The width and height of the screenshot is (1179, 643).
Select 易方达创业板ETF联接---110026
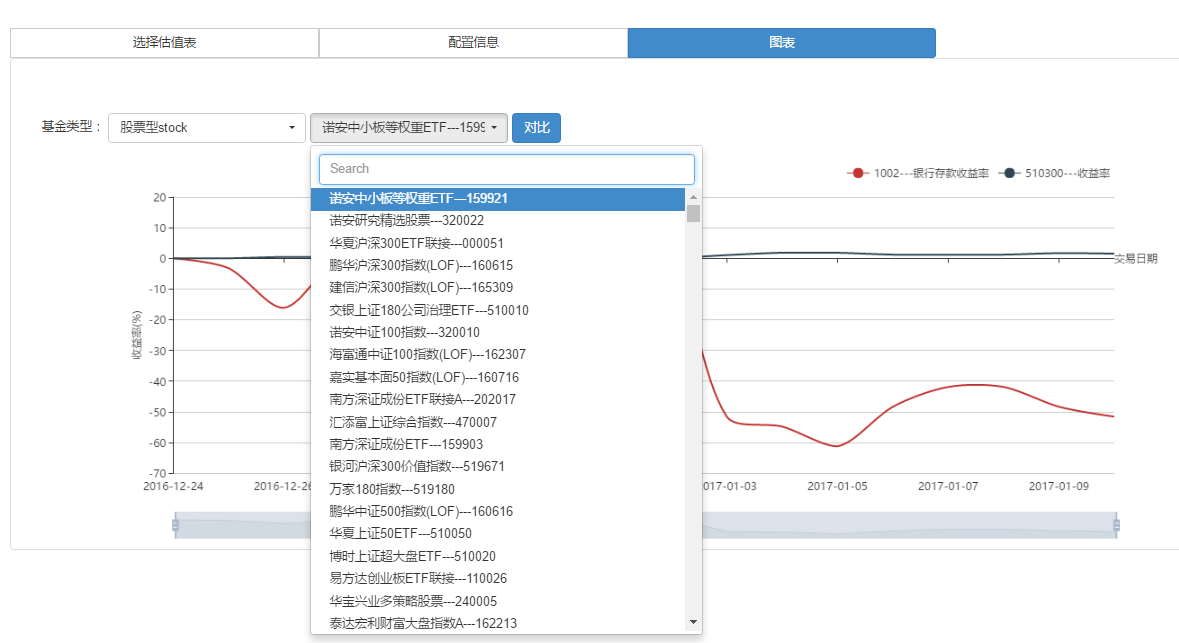(x=498, y=579)
